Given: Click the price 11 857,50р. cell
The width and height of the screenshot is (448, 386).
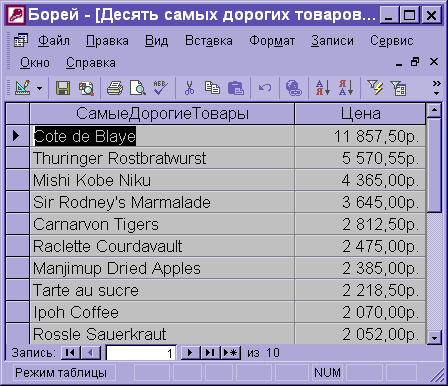Looking at the screenshot, I should click(x=360, y=136).
